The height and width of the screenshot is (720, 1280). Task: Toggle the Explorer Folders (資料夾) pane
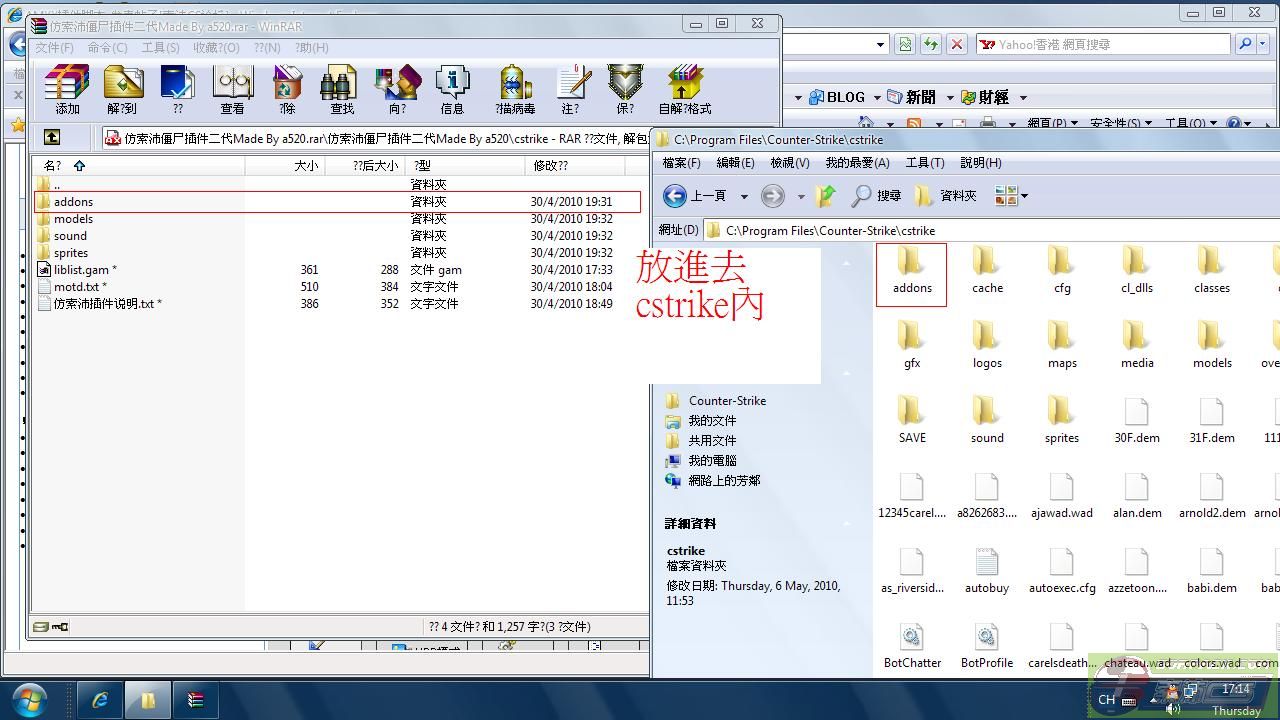point(946,196)
